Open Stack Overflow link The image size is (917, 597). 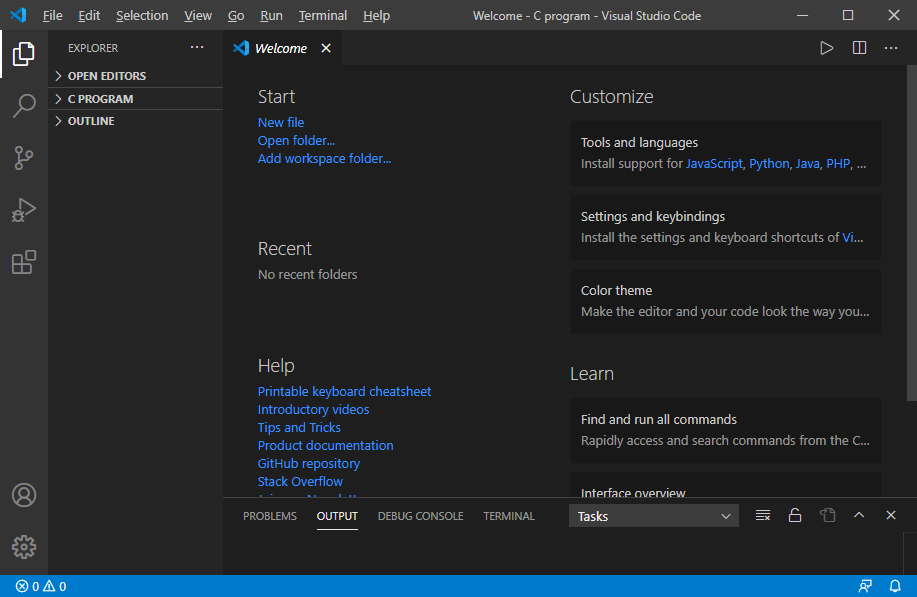300,482
